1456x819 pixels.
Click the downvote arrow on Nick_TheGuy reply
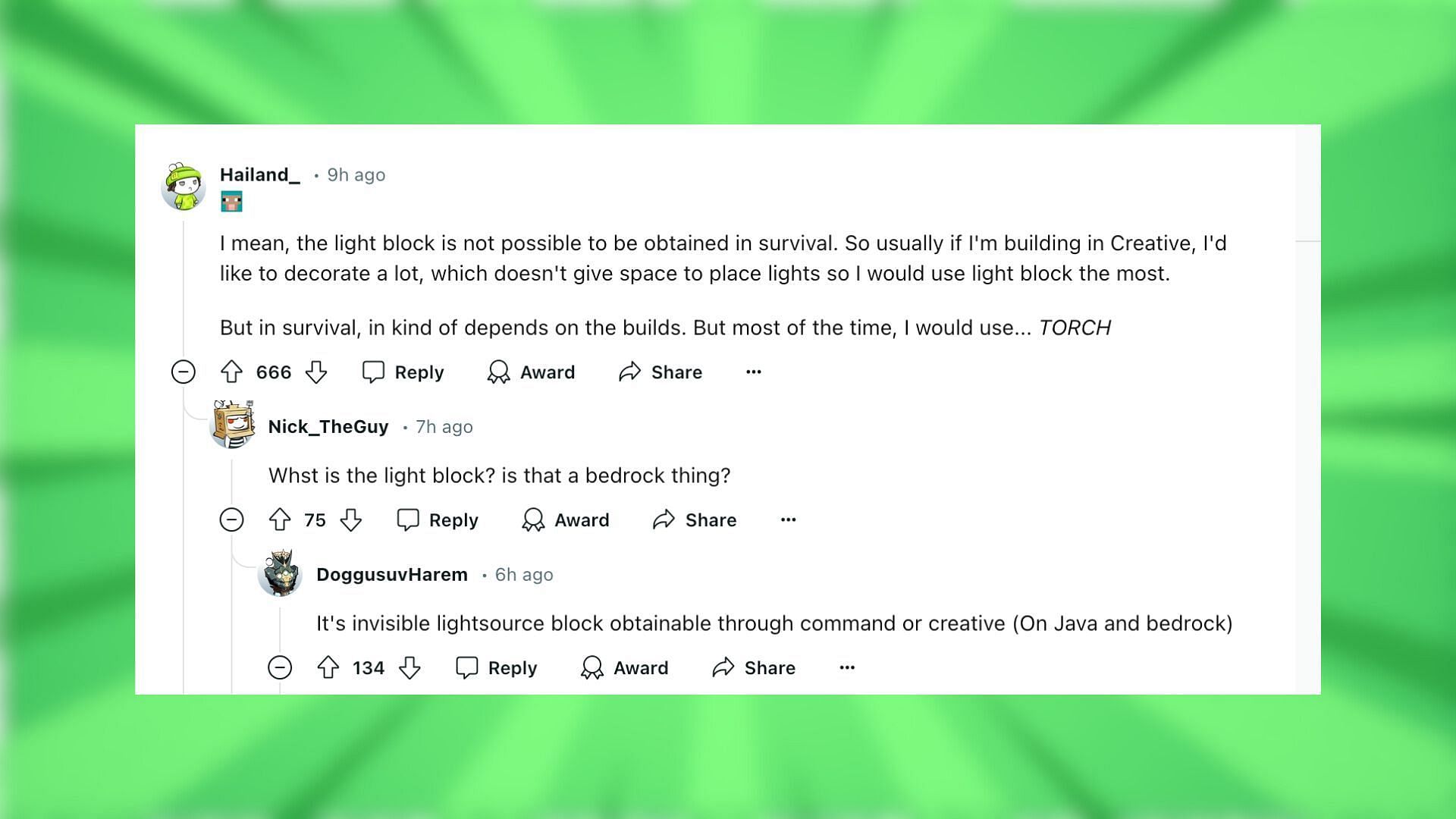click(x=353, y=520)
